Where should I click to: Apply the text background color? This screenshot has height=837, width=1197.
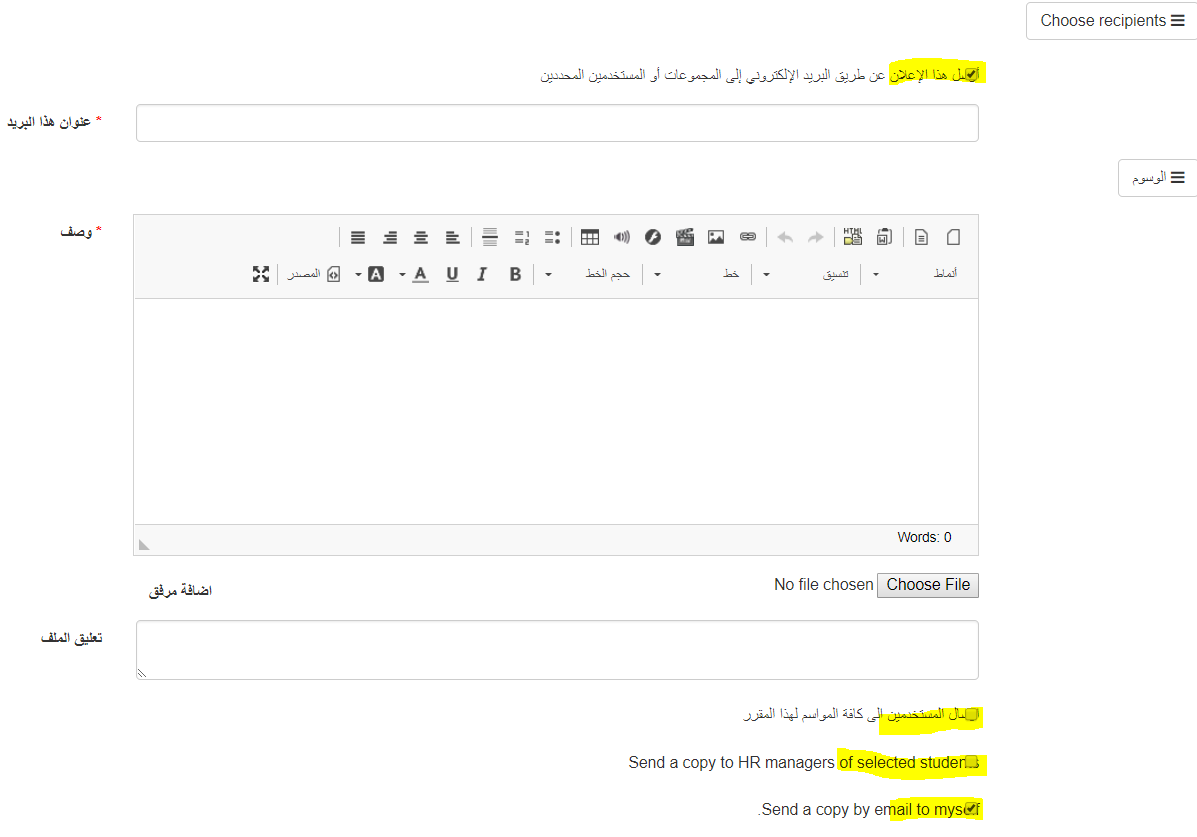point(376,274)
